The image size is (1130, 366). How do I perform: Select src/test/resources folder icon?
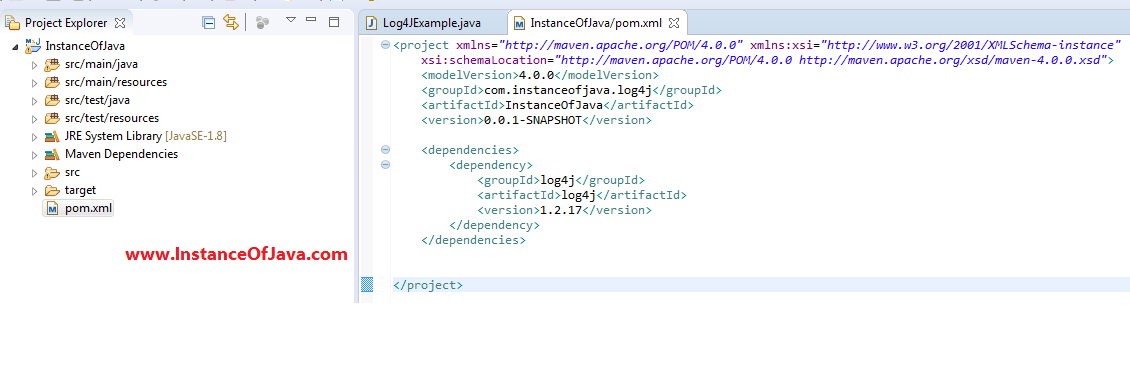click(52, 118)
